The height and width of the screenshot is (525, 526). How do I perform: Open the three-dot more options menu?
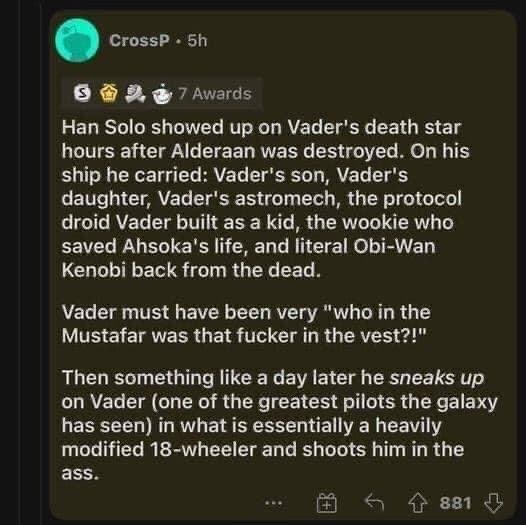274,503
